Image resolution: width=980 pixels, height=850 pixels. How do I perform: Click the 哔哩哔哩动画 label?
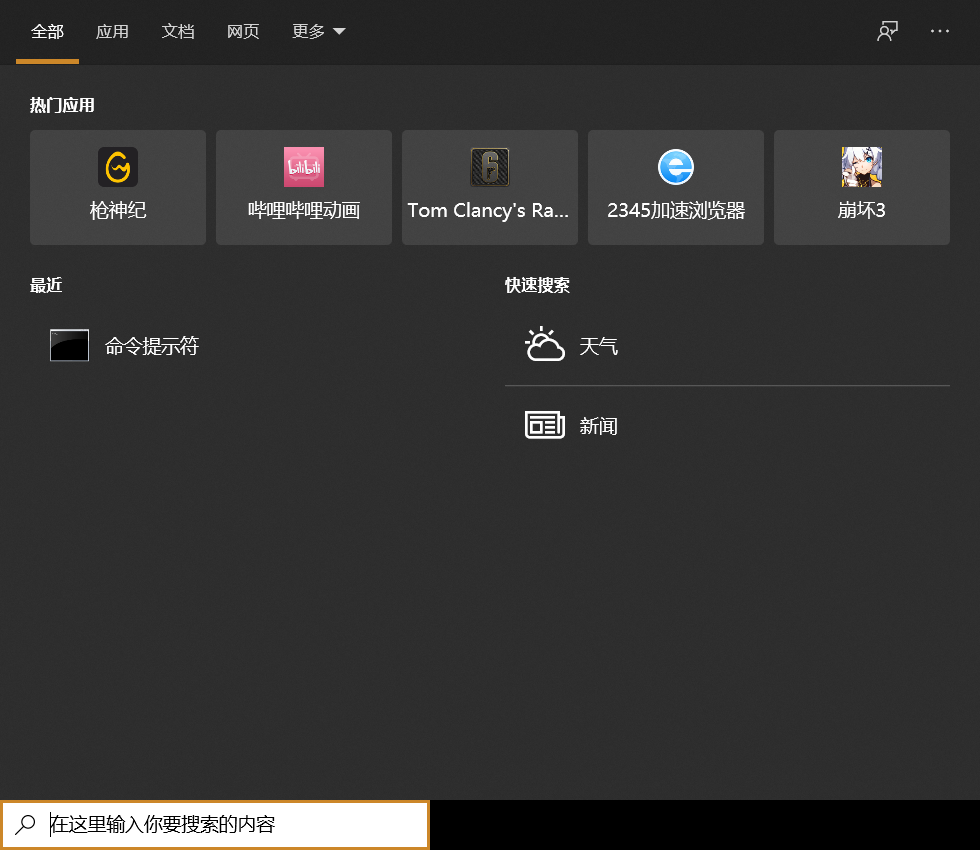[x=304, y=211]
